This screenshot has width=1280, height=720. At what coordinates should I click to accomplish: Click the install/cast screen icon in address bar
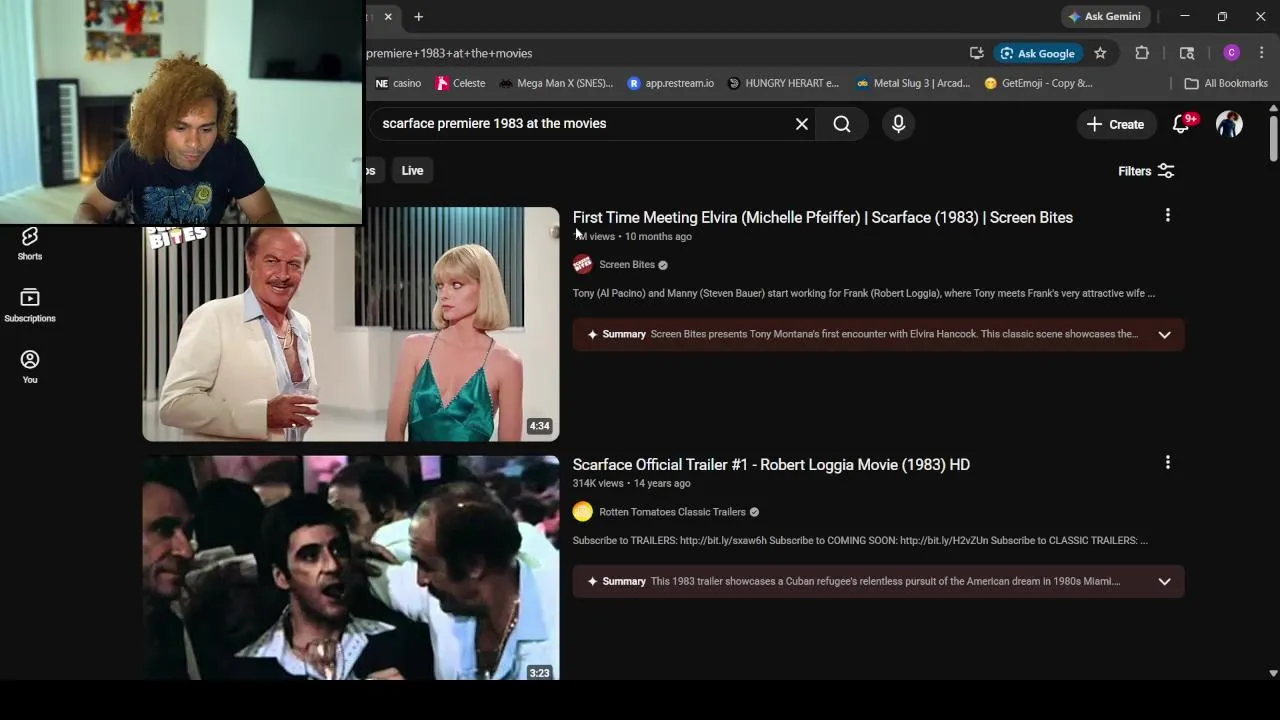(976, 53)
